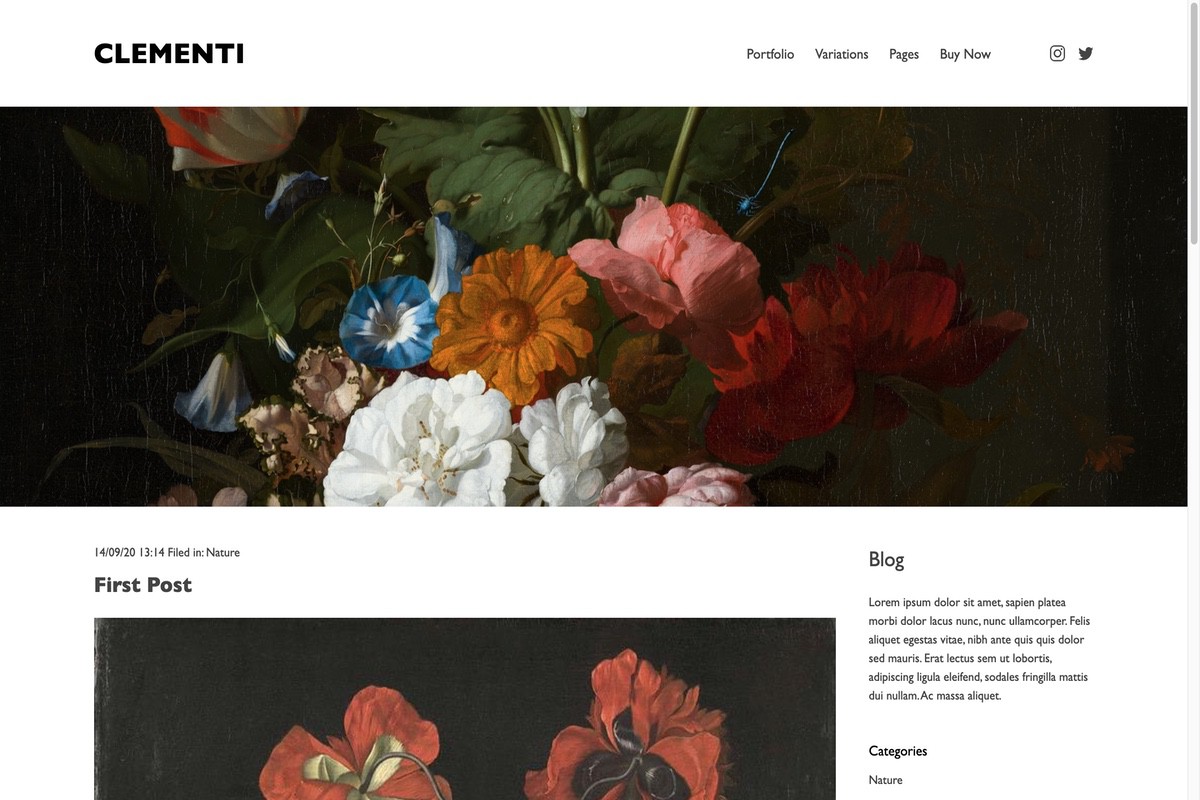The width and height of the screenshot is (1200, 800).
Task: Click the Lorem ipsum blog description
Action: 980,649
